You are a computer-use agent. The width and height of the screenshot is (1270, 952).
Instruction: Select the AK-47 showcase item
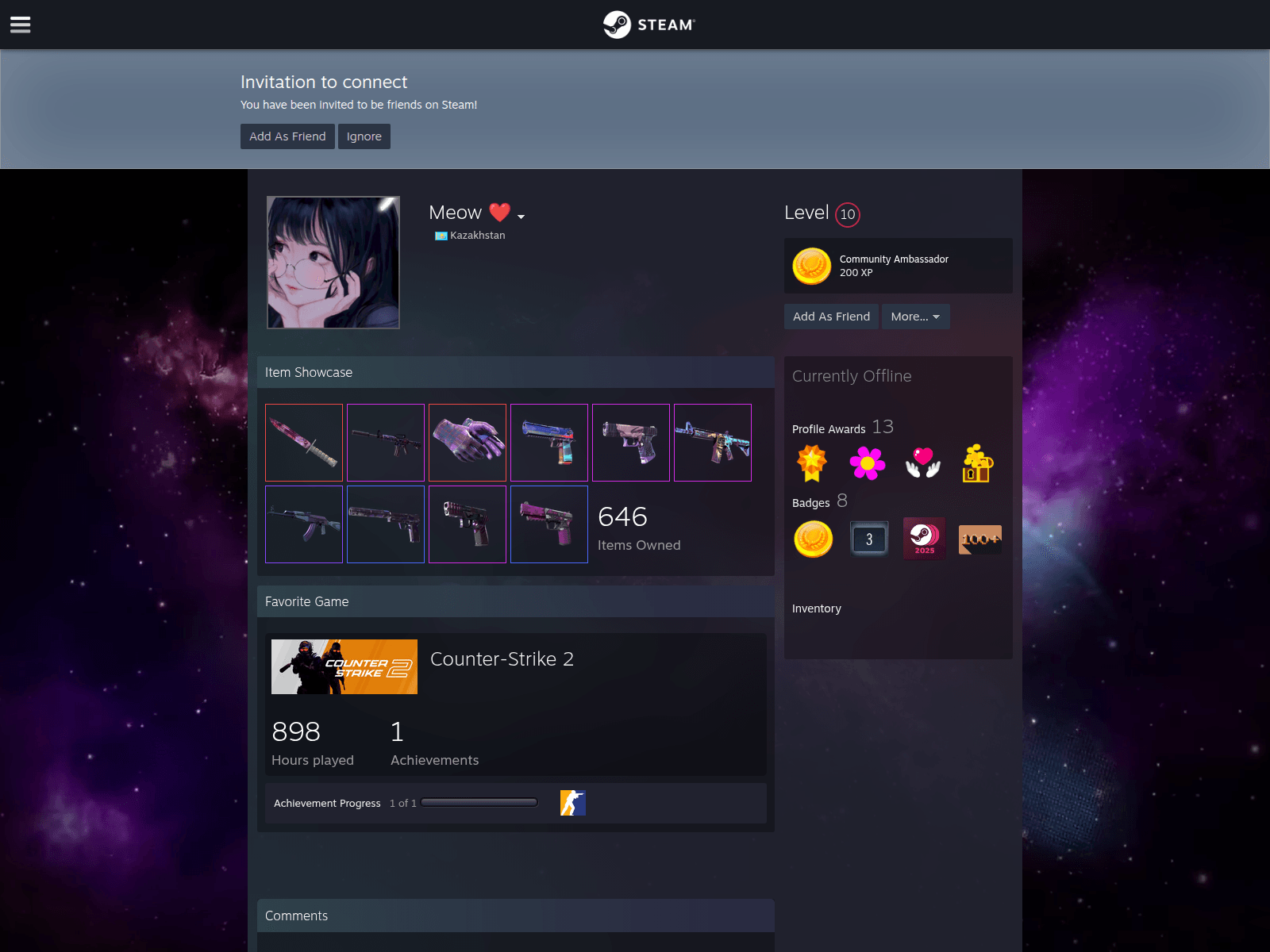click(x=304, y=524)
